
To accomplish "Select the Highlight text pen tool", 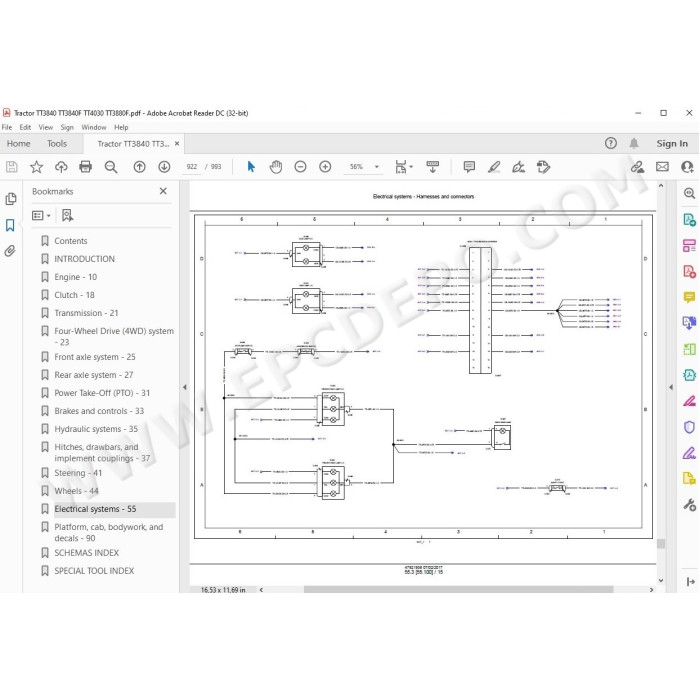I will click(494, 167).
